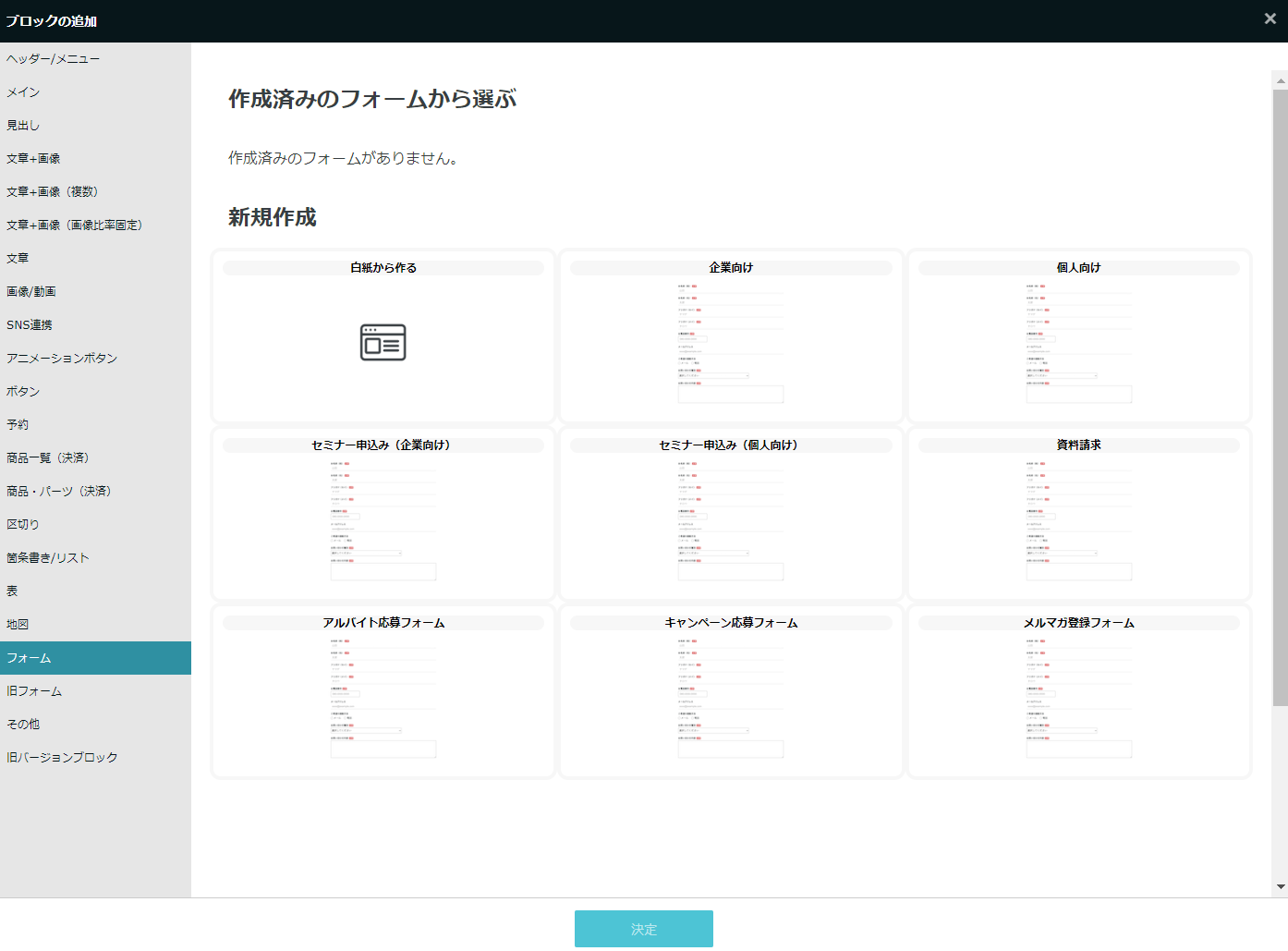1288x951 pixels.
Task: Select the メルマガ登録フォーム template
Action: [1079, 691]
